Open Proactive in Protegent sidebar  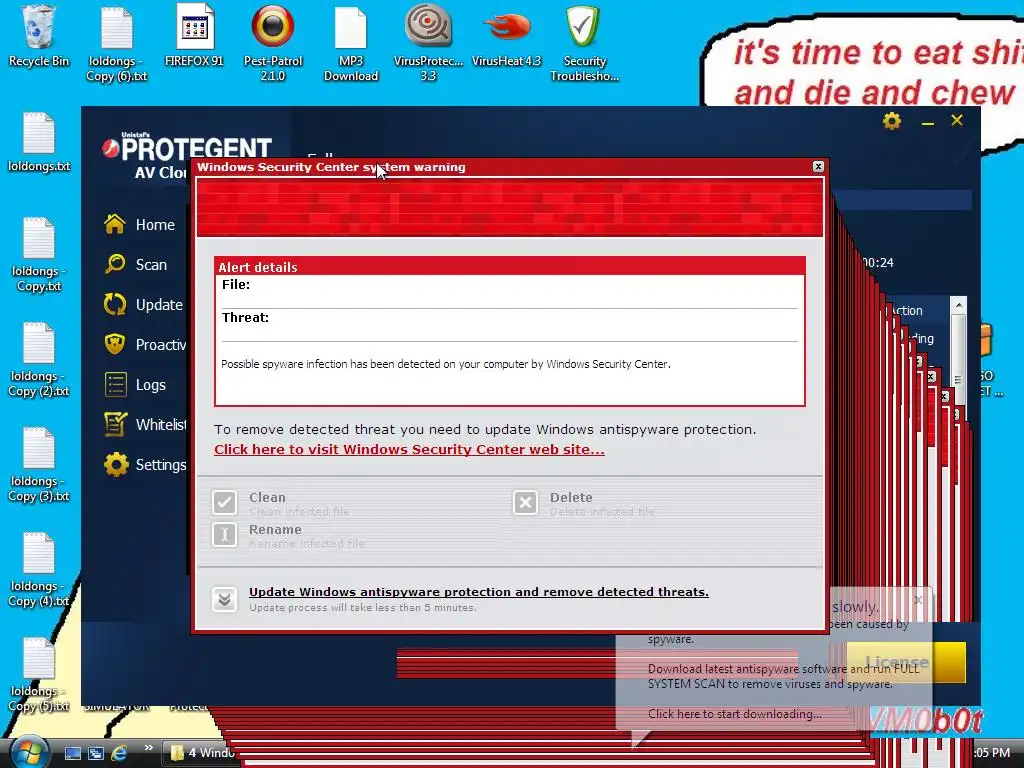point(145,344)
